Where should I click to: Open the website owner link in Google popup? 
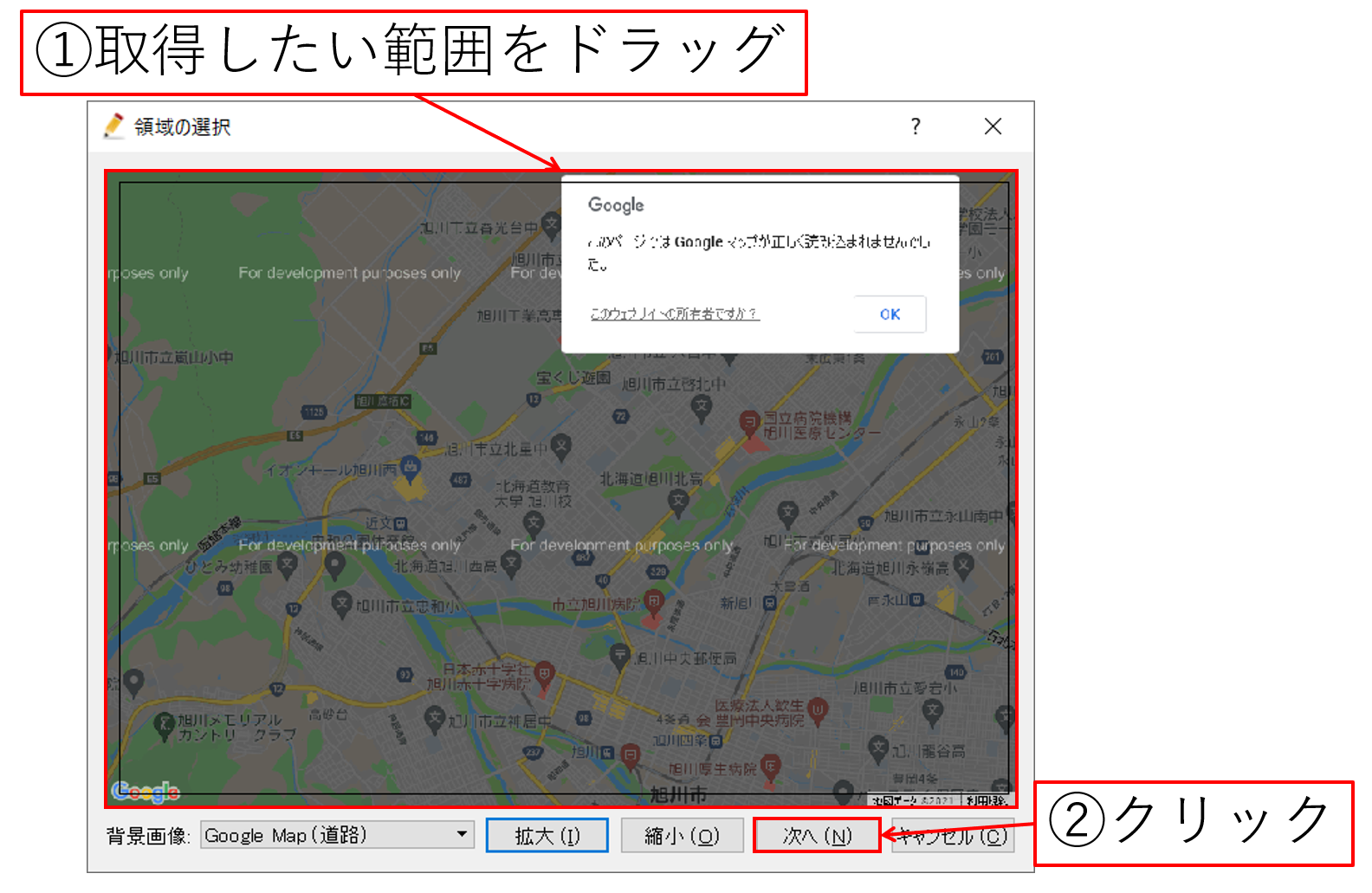(x=675, y=314)
